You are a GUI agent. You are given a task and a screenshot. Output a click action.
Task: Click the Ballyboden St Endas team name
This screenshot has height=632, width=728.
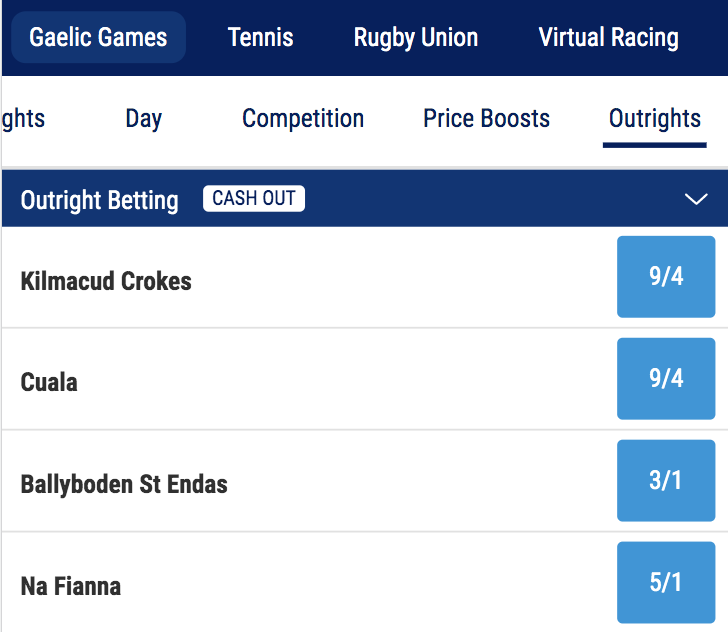[x=124, y=484]
